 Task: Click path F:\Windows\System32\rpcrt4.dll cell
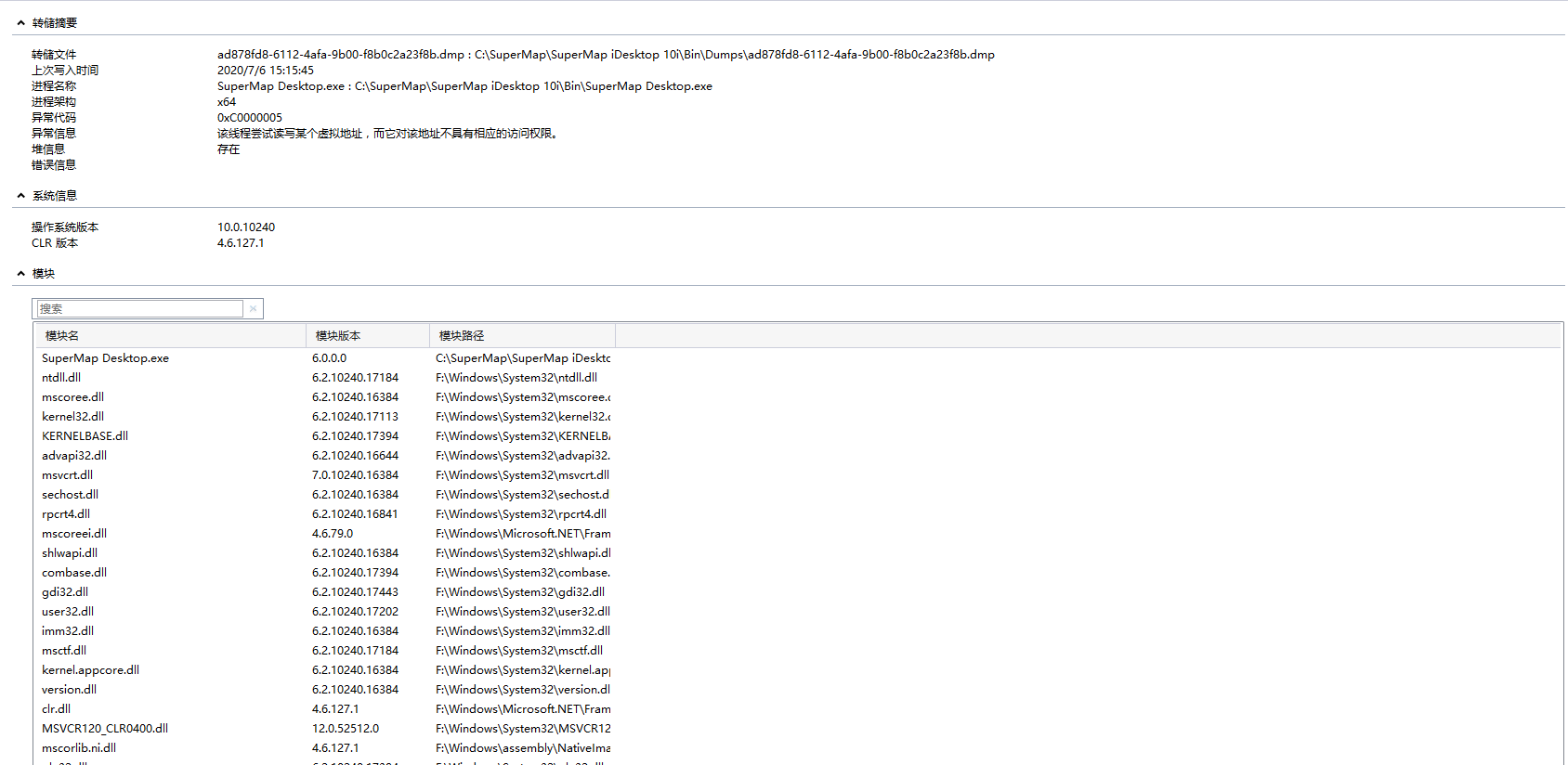click(x=521, y=514)
